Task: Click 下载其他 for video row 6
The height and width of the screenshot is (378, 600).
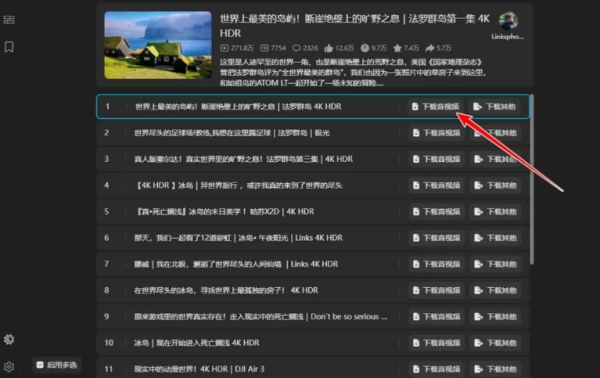Action: click(x=496, y=238)
